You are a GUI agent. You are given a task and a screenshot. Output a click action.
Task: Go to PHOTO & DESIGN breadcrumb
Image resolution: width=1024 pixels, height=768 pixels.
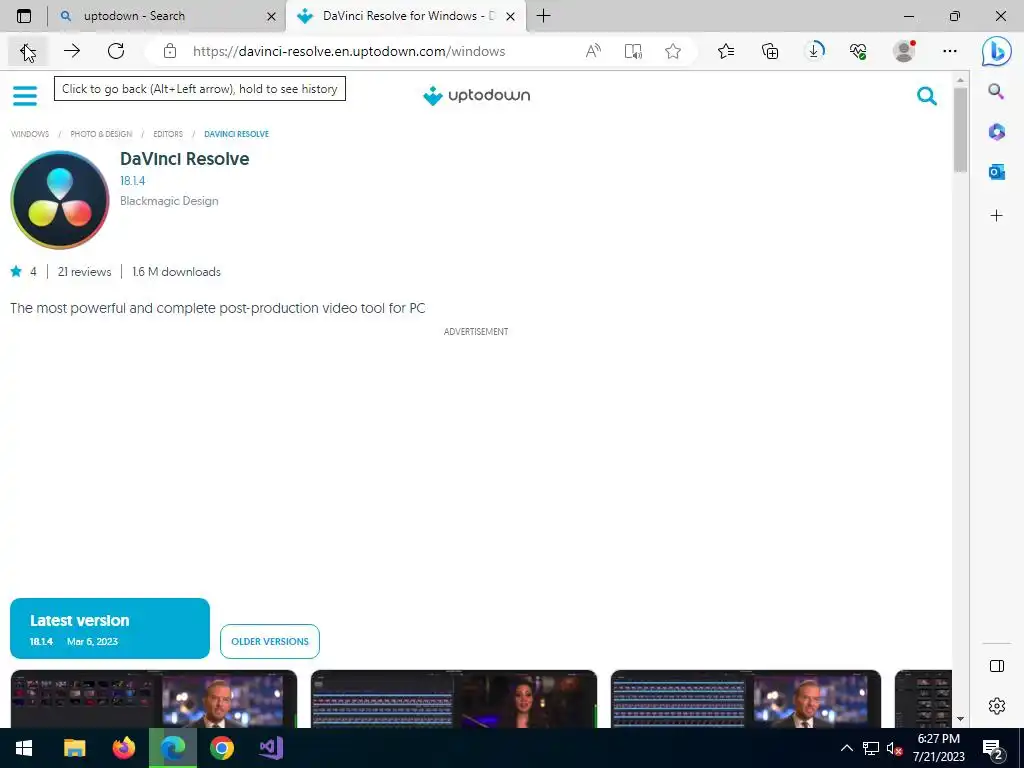pyautogui.click(x=101, y=134)
